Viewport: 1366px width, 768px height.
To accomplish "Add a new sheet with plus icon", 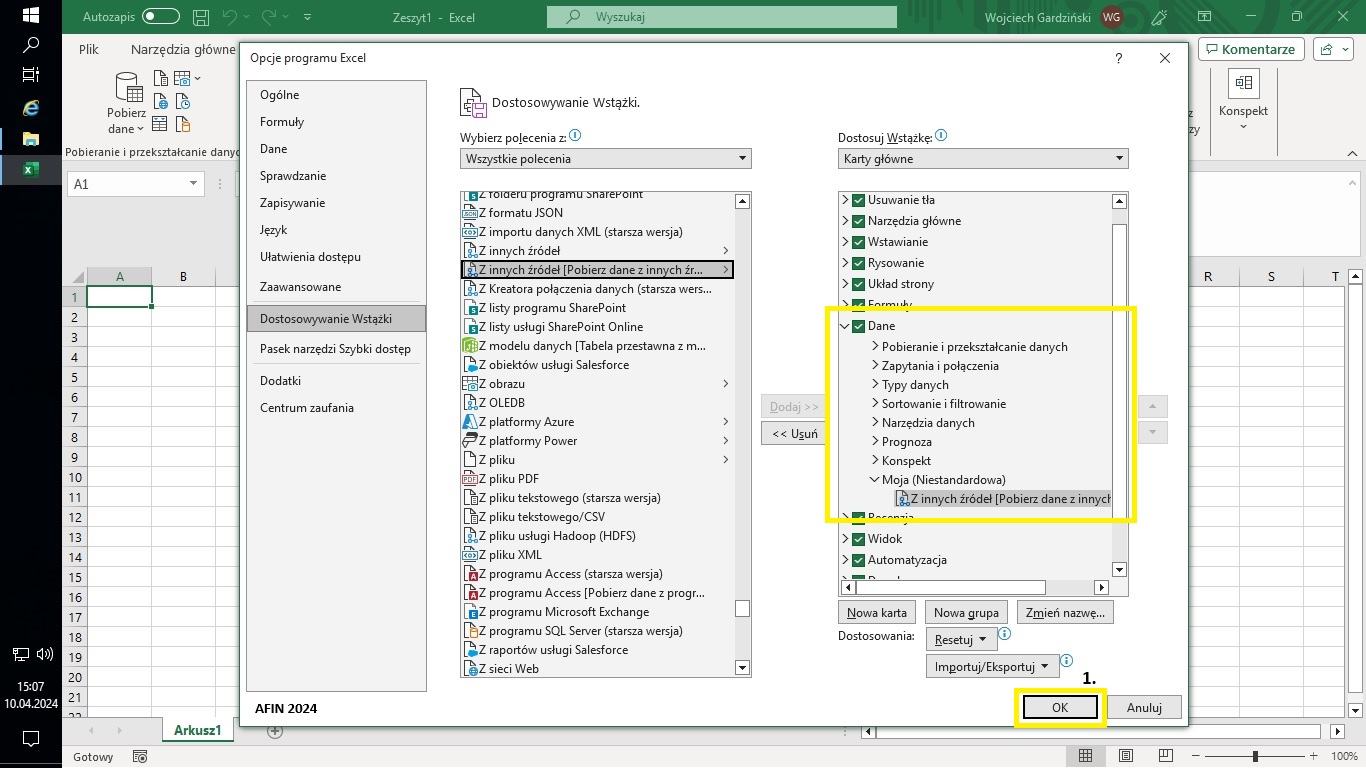I will point(274,731).
